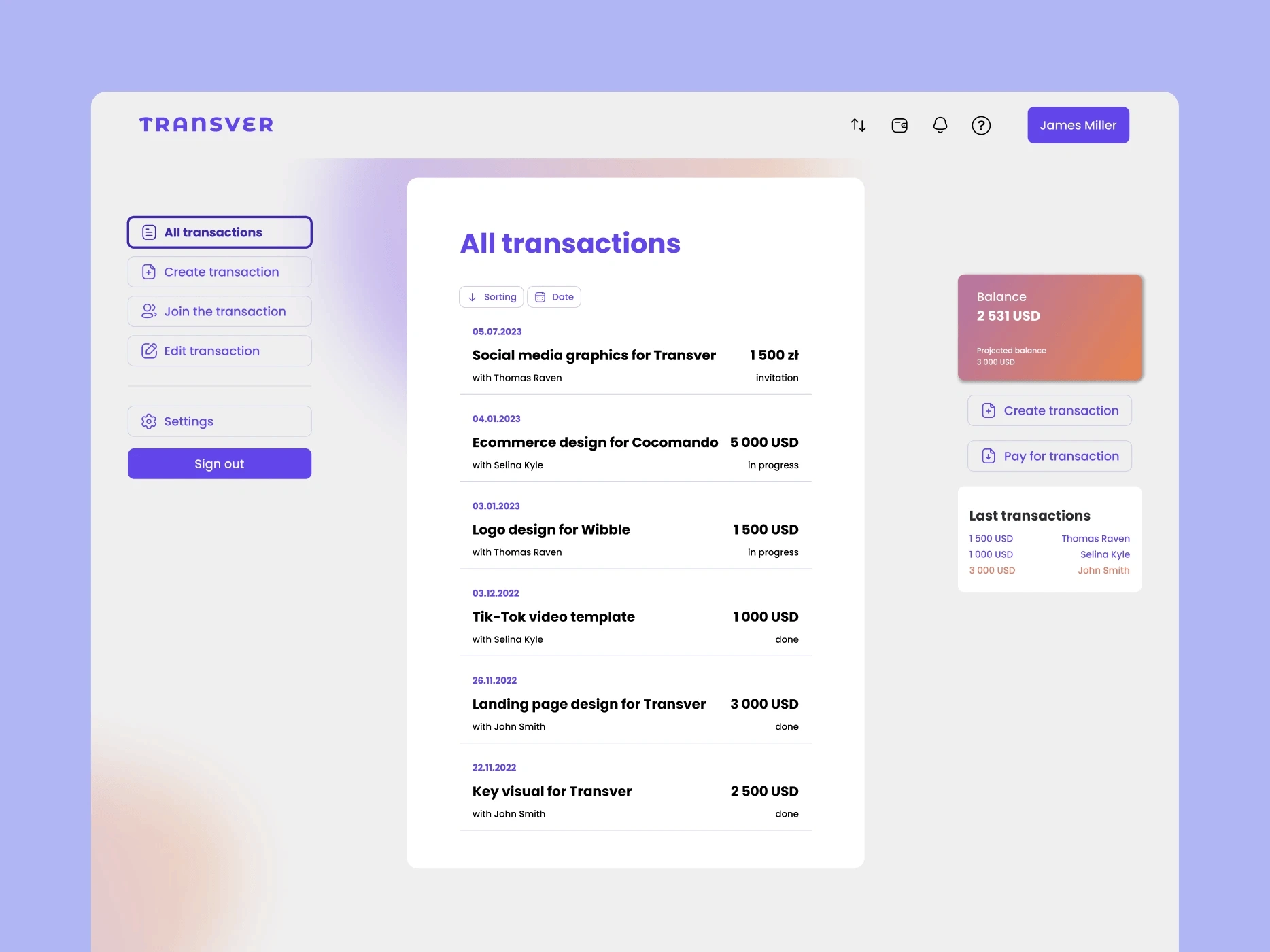
Task: Click the 03.12.2022 date label
Action: pyautogui.click(x=496, y=593)
